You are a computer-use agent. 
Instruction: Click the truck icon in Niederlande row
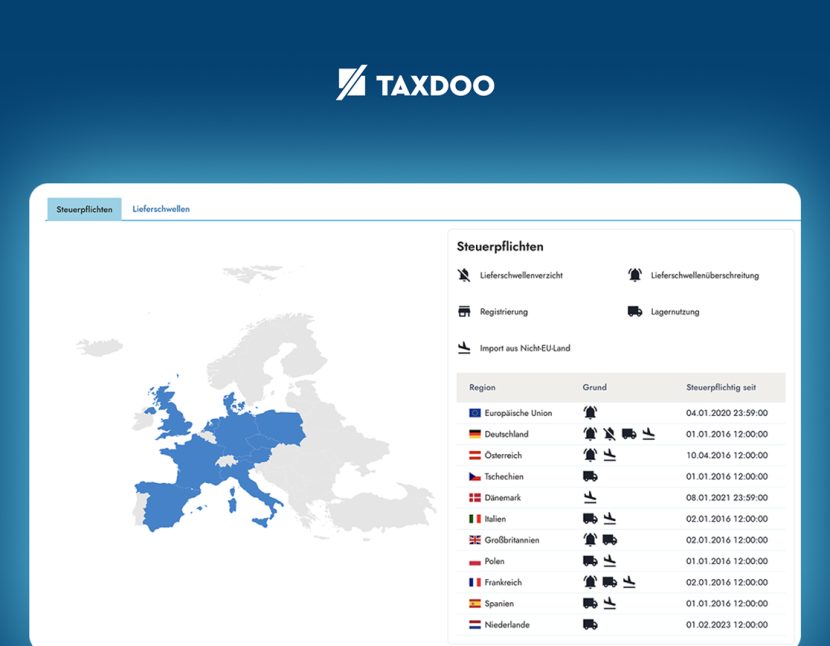click(x=590, y=624)
